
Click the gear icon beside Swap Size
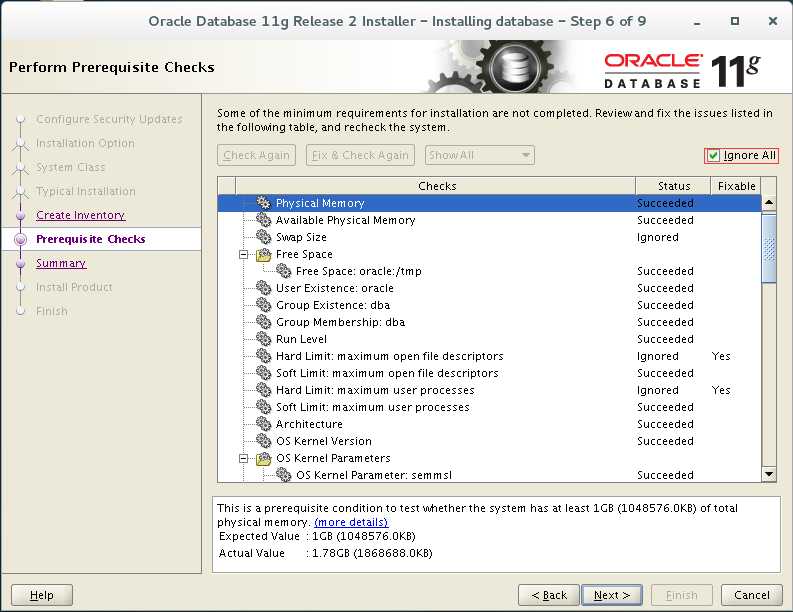click(x=263, y=237)
